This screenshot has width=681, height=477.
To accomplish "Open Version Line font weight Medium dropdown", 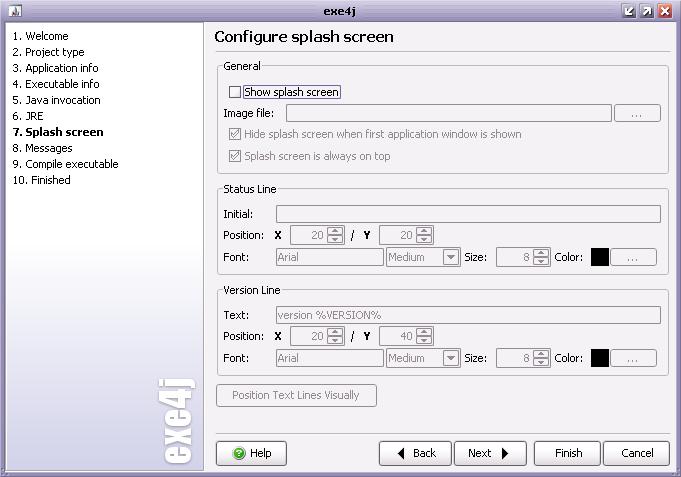I will tap(451, 358).
